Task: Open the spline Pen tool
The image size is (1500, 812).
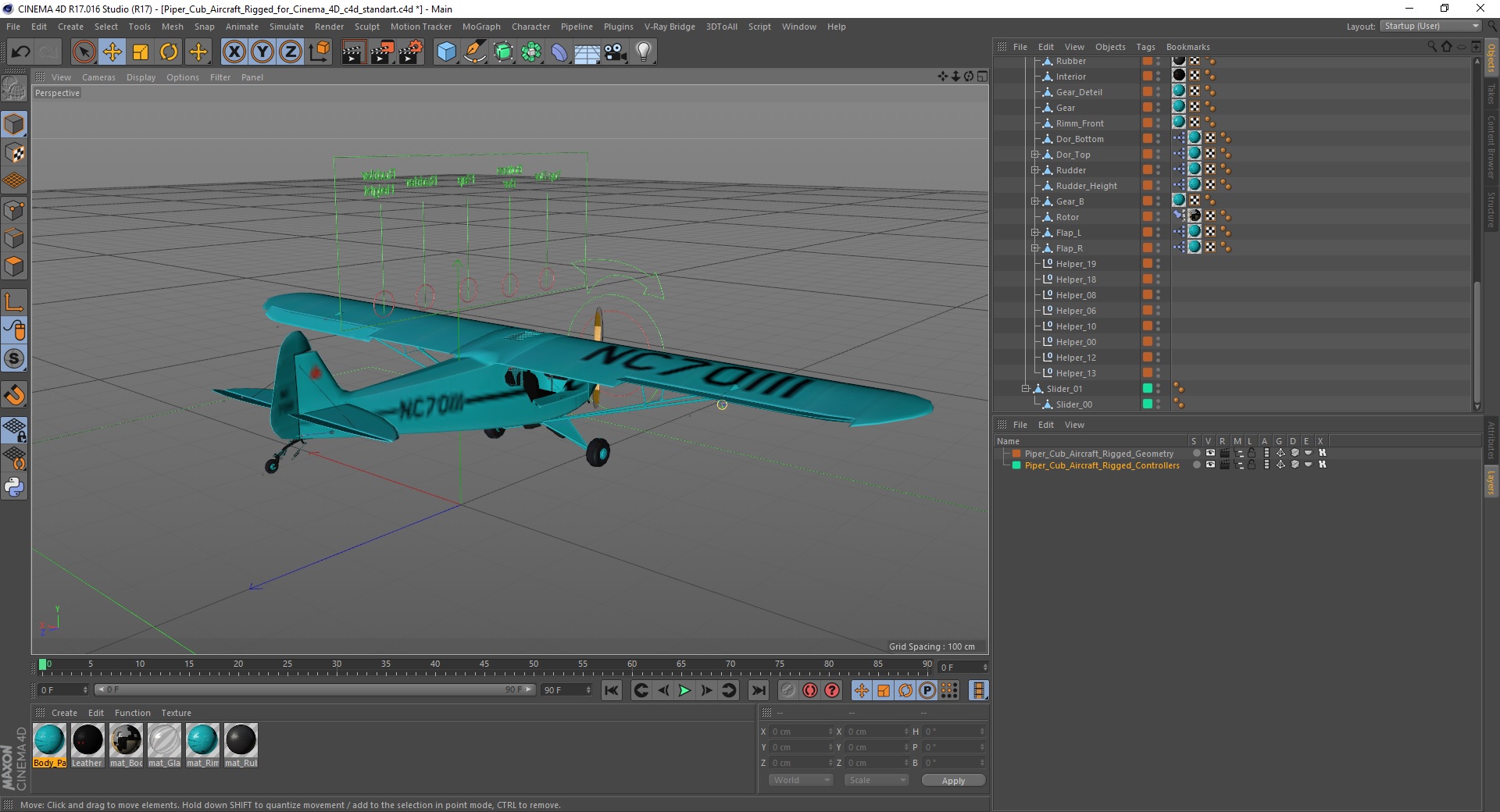Action: [474, 52]
